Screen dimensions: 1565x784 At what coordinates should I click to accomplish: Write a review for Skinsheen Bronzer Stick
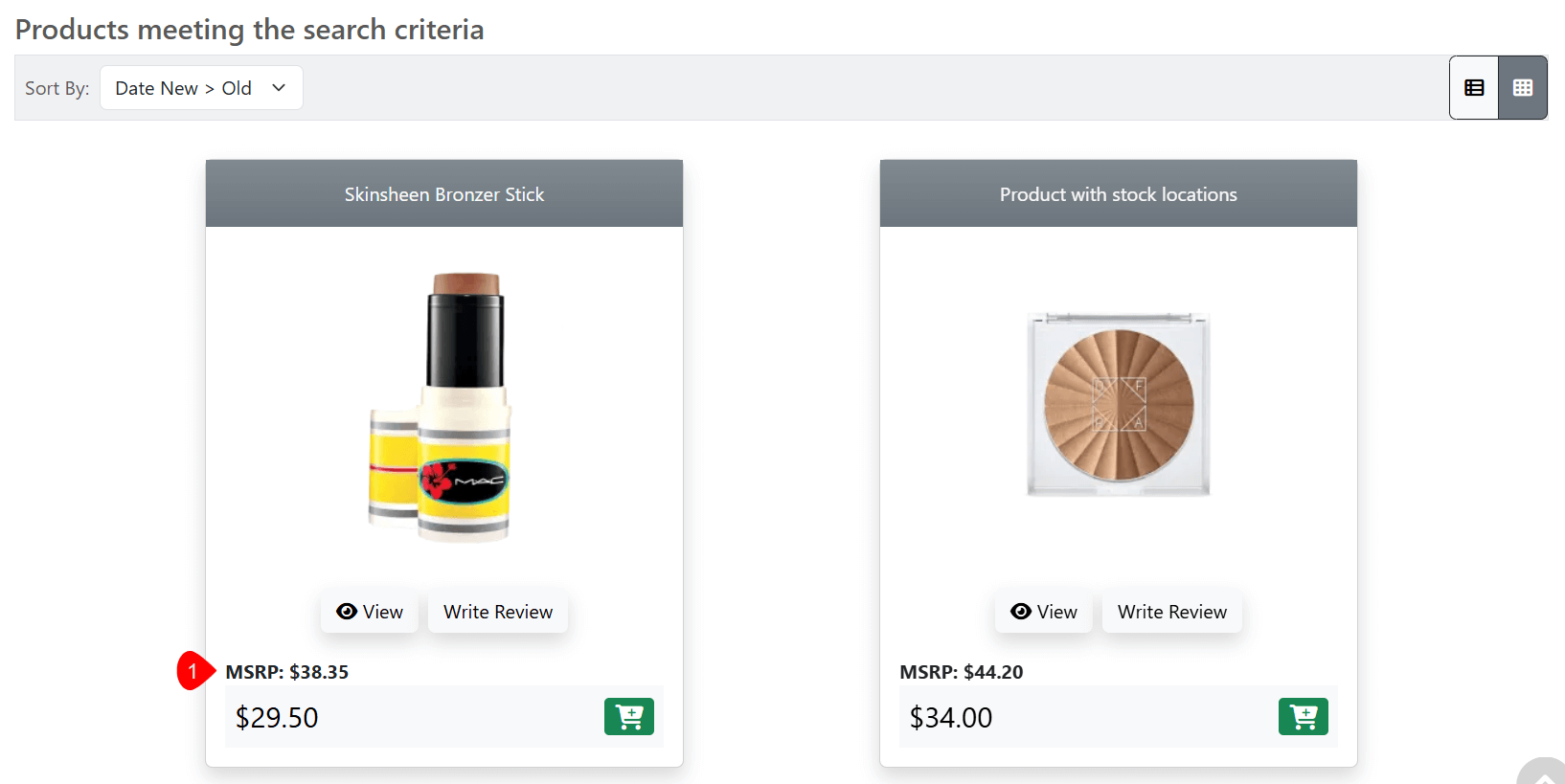point(498,612)
